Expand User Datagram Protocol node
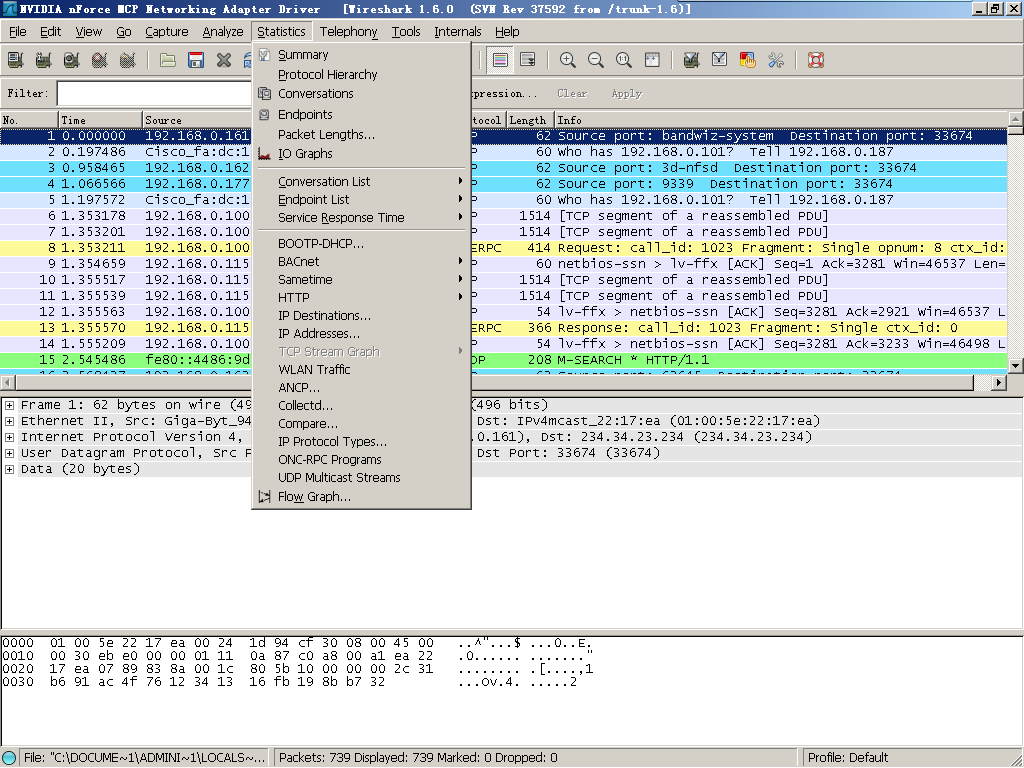 point(10,453)
